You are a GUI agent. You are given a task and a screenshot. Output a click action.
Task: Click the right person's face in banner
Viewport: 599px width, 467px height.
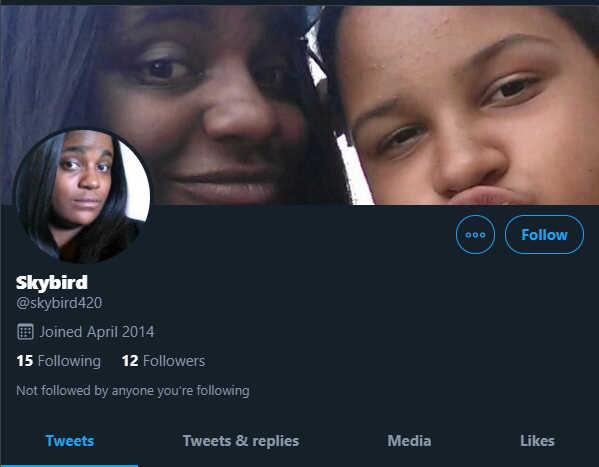[x=466, y=109]
